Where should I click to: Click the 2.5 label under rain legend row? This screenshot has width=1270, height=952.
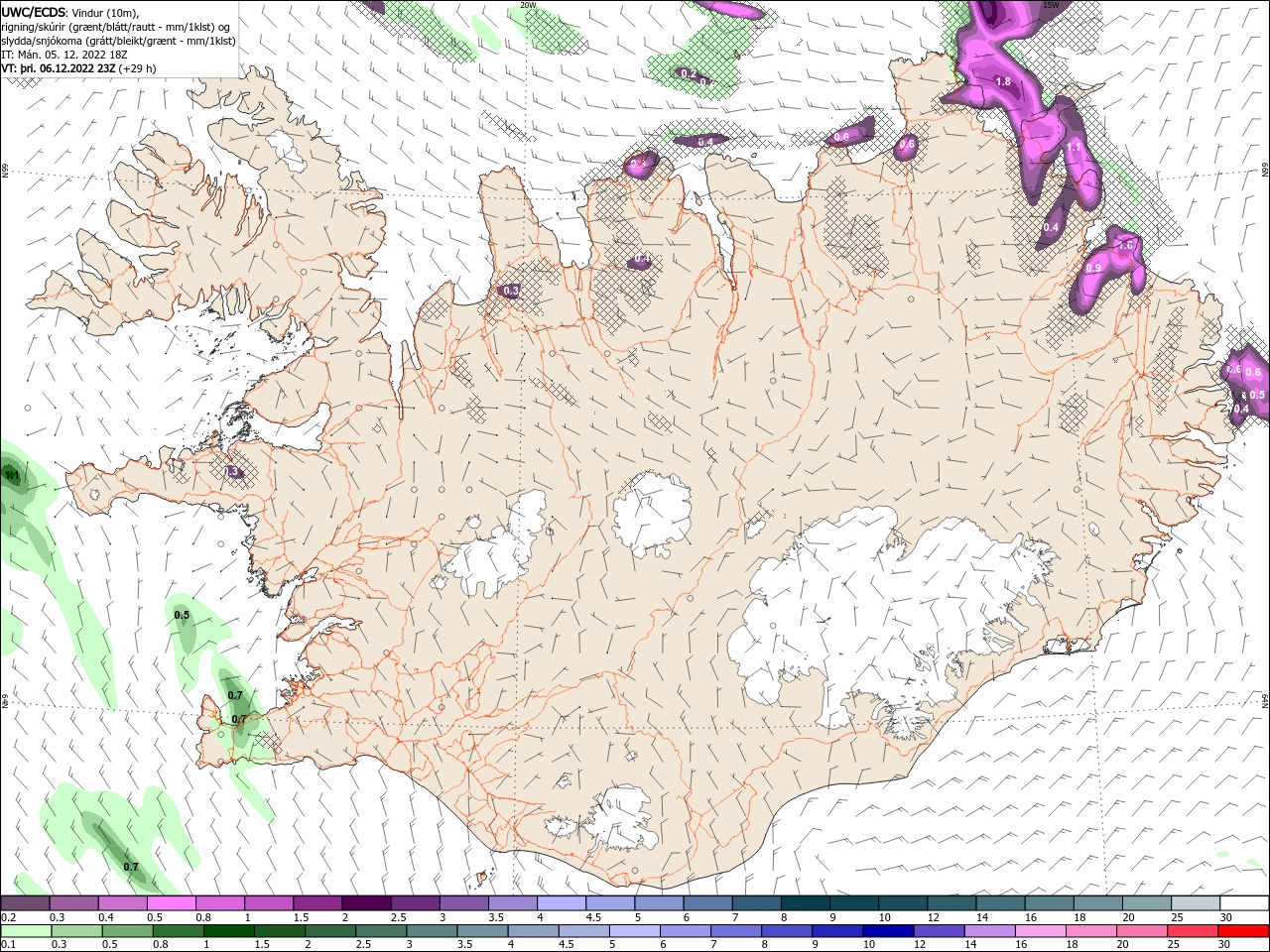pyautogui.click(x=363, y=945)
